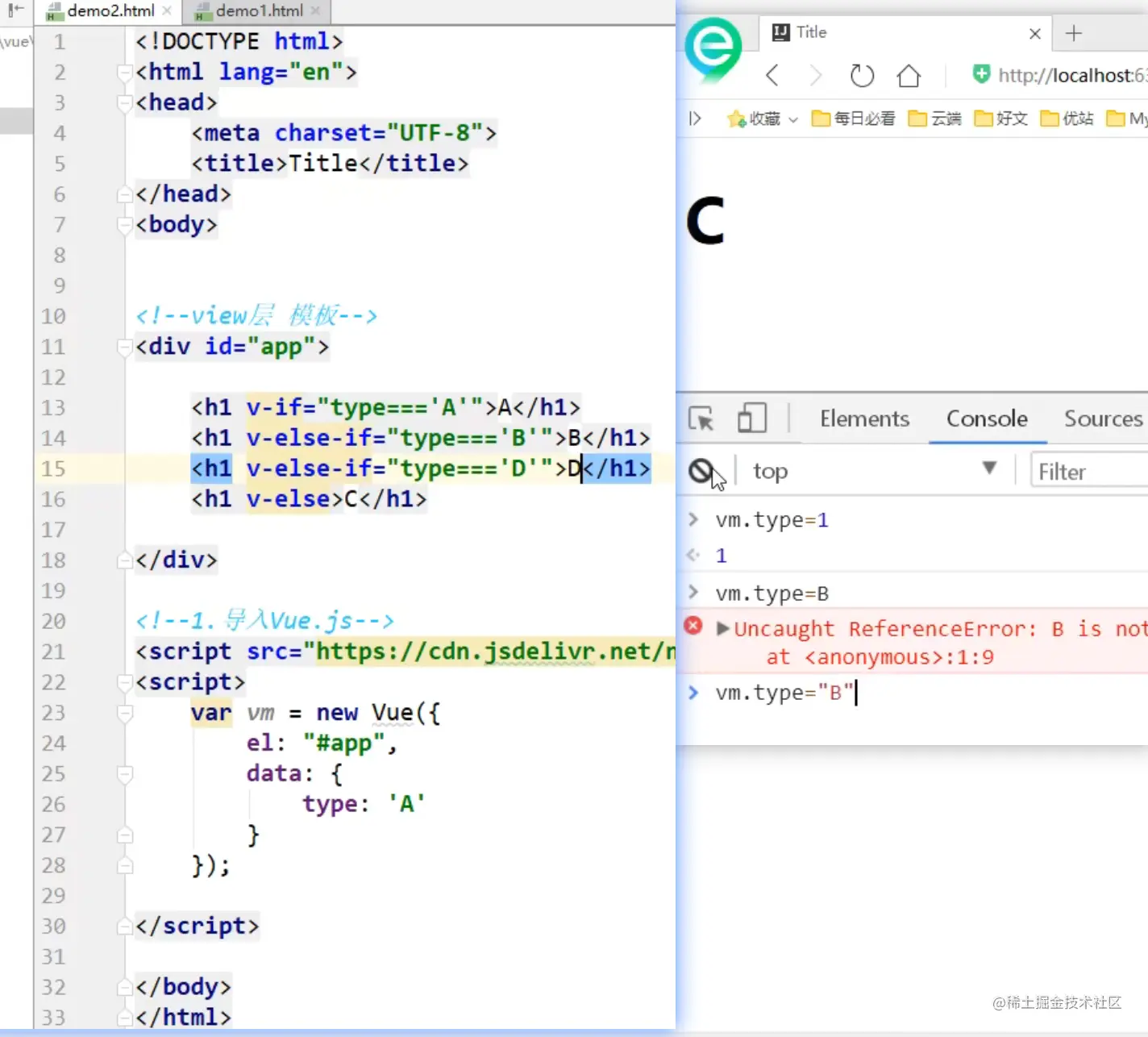Switch to the demo1.html editor tab
Screen dimensions: 1148x1037
[x=258, y=10]
